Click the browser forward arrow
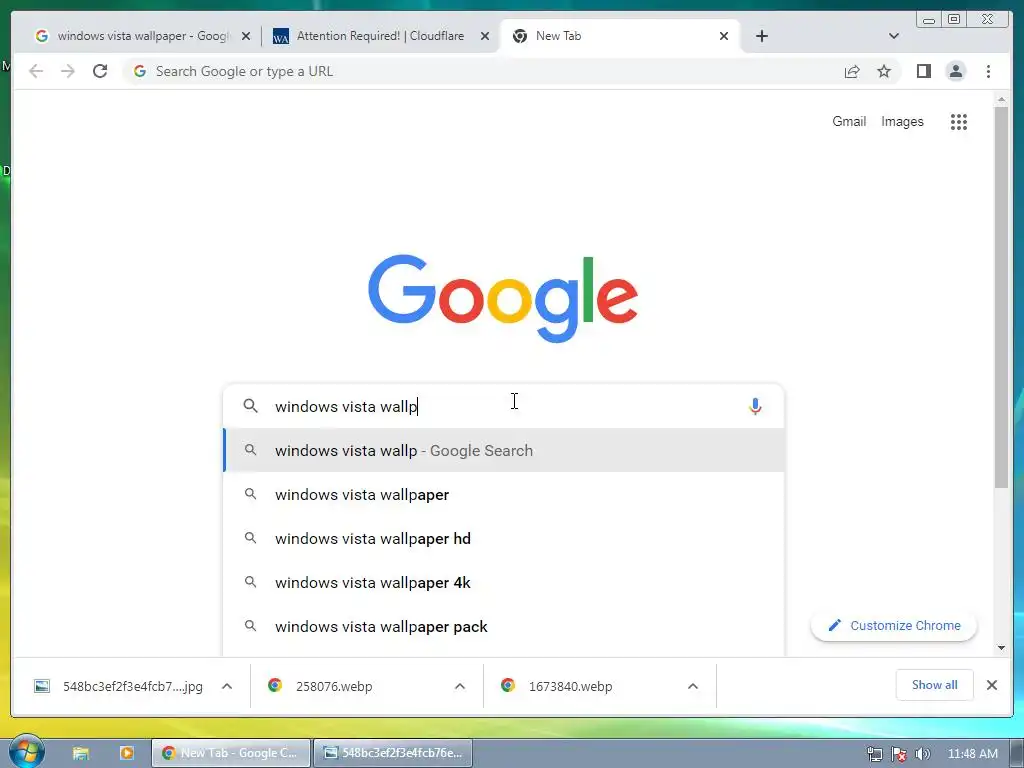Screen dimensions: 1024x768 [x=68, y=71]
